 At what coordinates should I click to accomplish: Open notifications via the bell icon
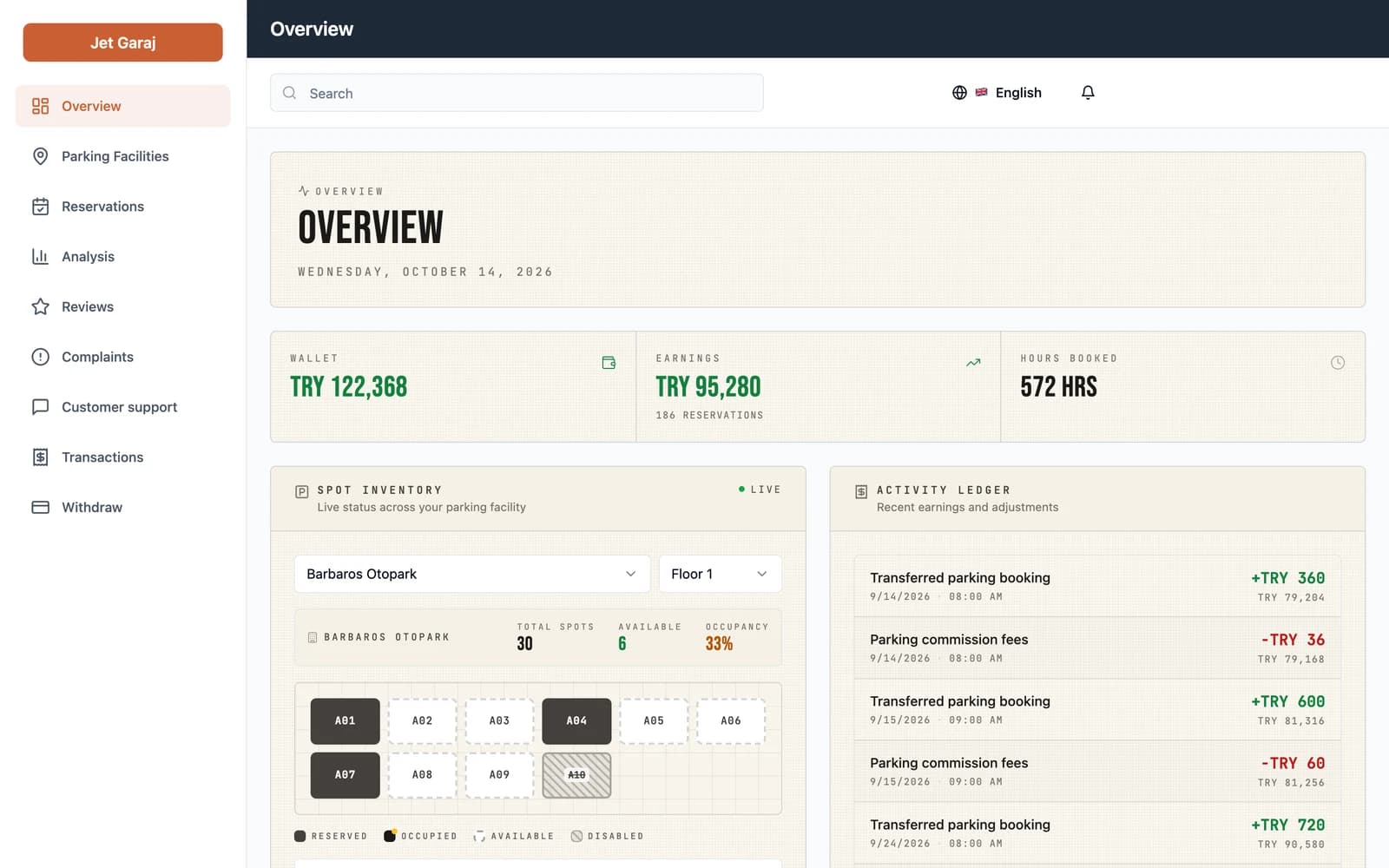click(1088, 92)
